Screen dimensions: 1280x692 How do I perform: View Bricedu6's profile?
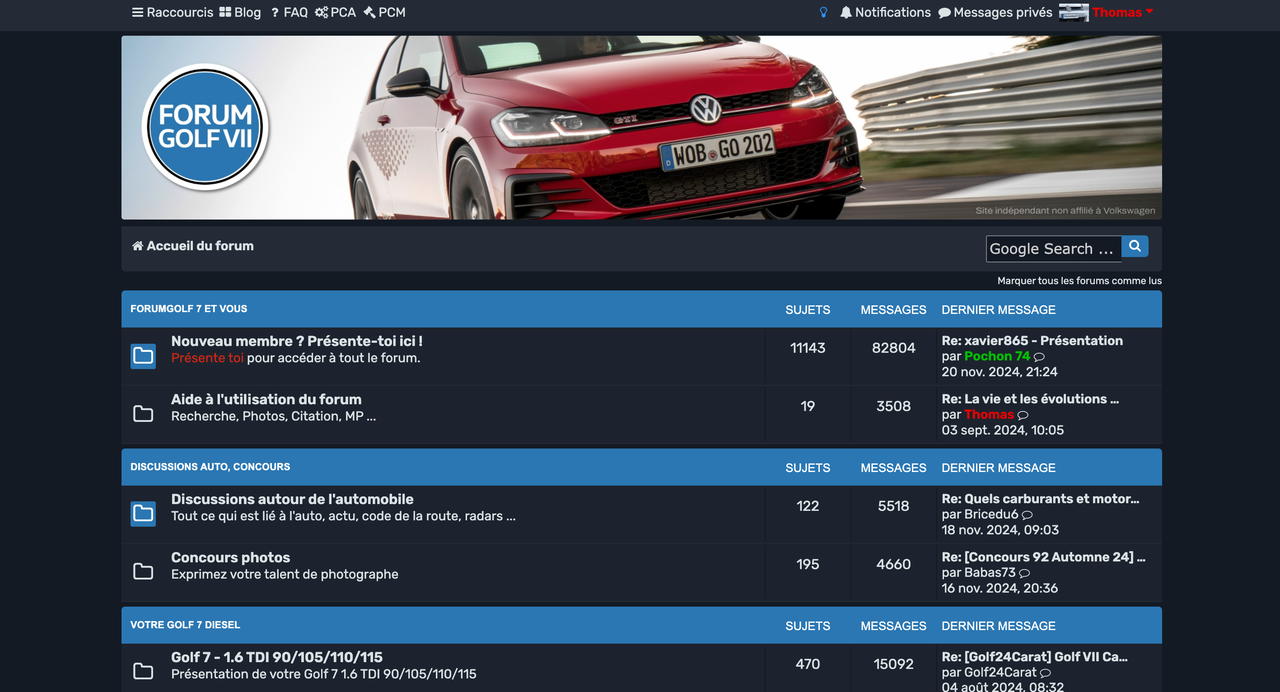[991, 514]
